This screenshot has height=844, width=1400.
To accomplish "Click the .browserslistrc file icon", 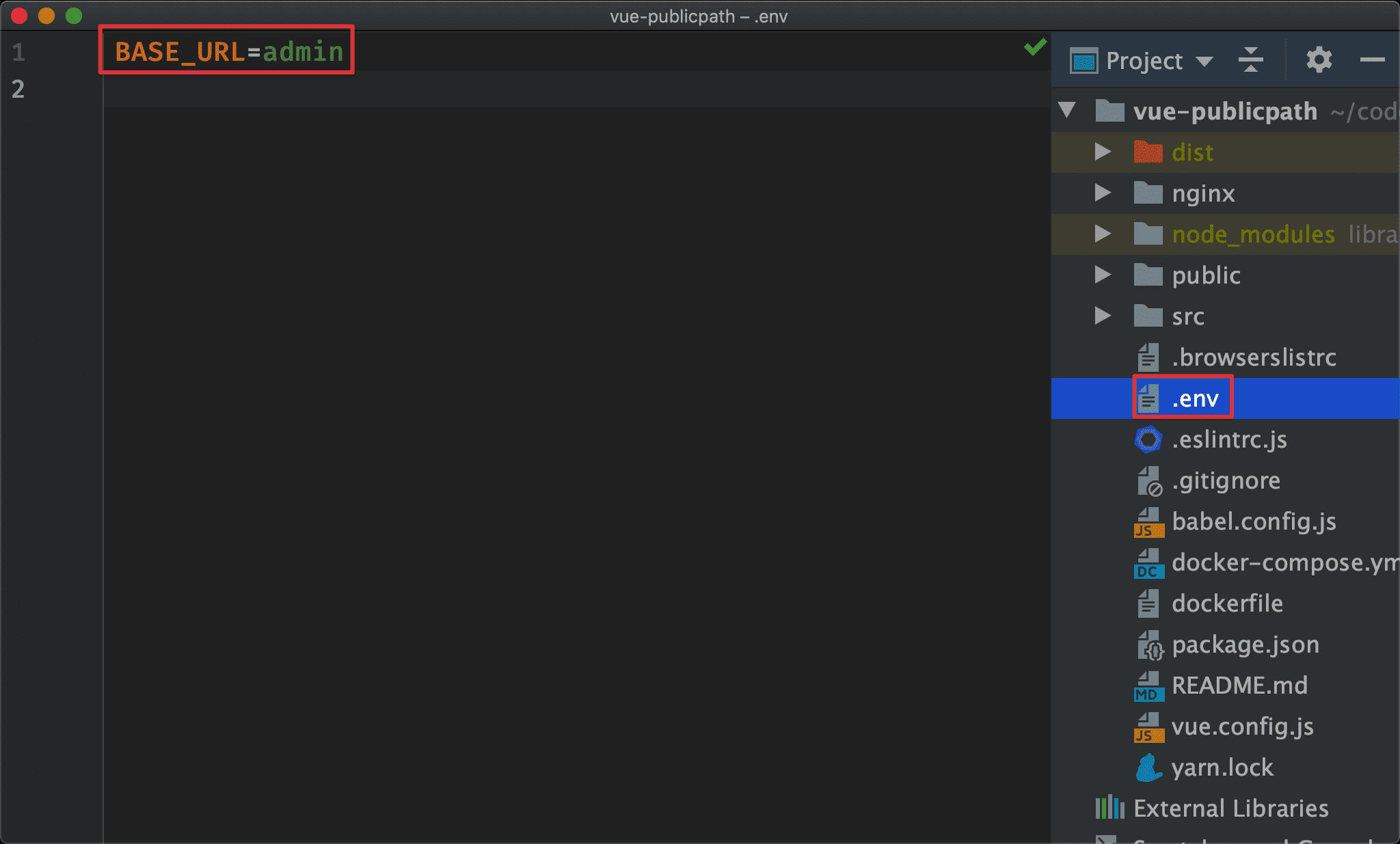I will tap(1148, 357).
